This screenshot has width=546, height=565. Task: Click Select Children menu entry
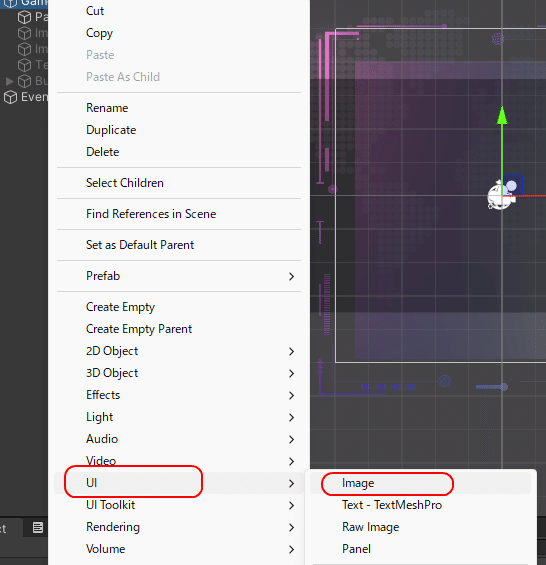[179, 183]
